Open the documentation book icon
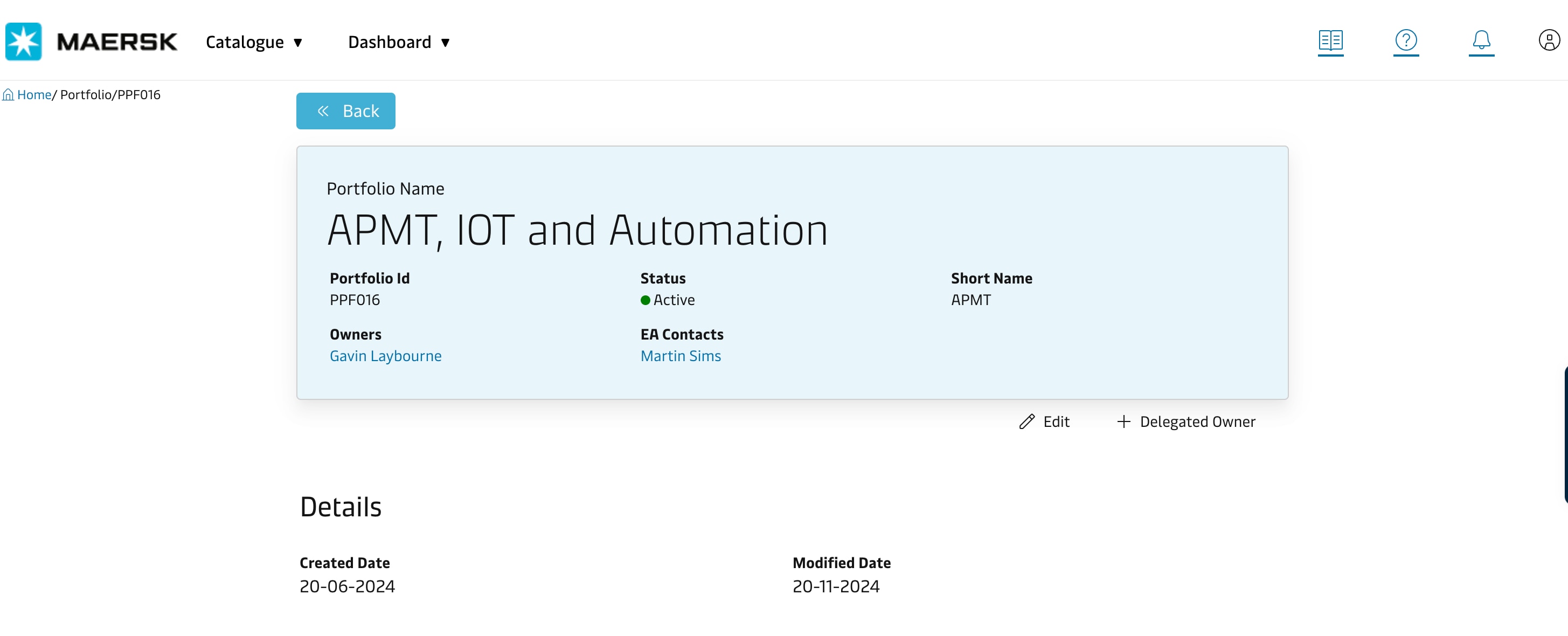 pos(1330,40)
